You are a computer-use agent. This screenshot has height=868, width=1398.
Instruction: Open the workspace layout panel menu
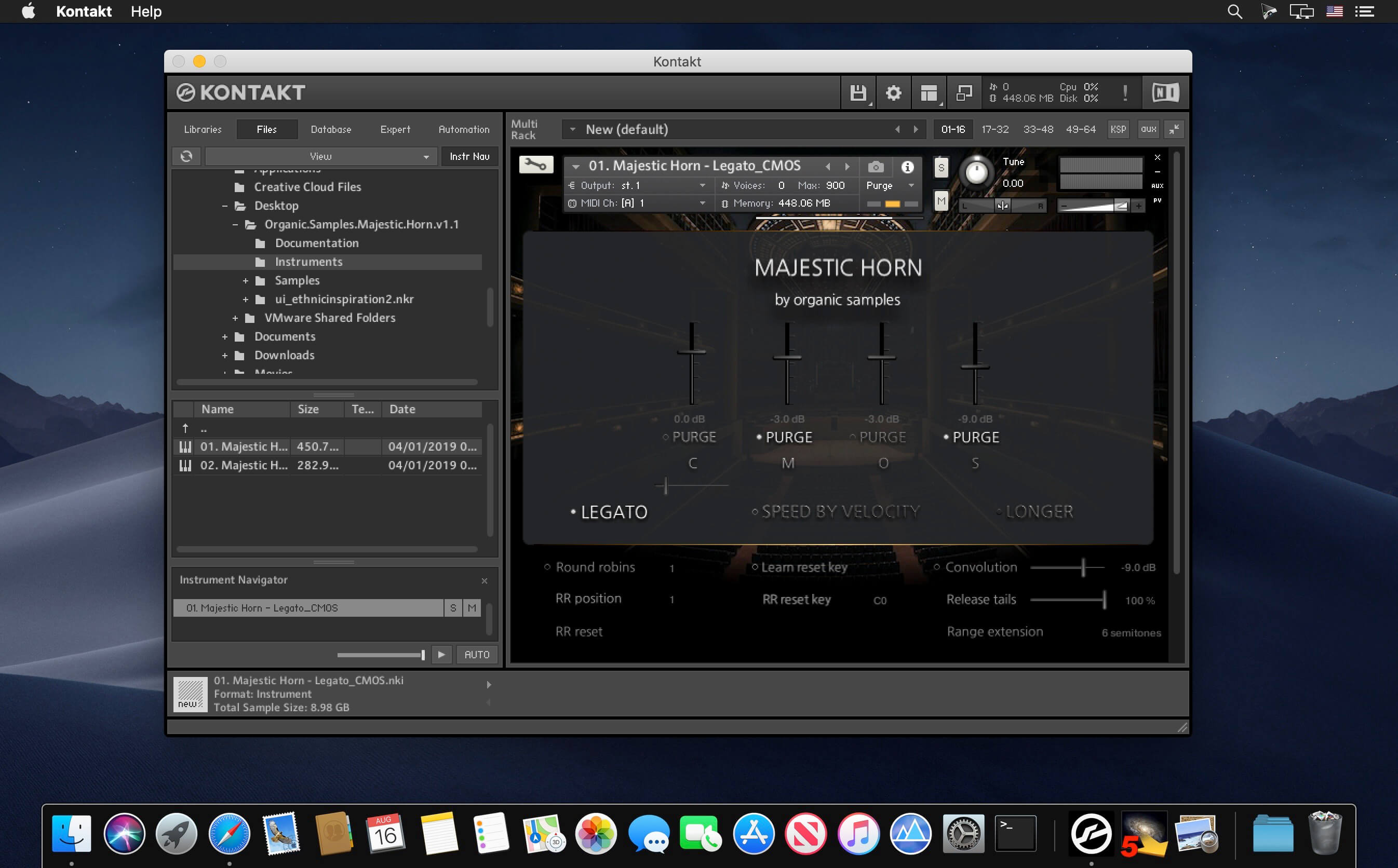point(929,92)
